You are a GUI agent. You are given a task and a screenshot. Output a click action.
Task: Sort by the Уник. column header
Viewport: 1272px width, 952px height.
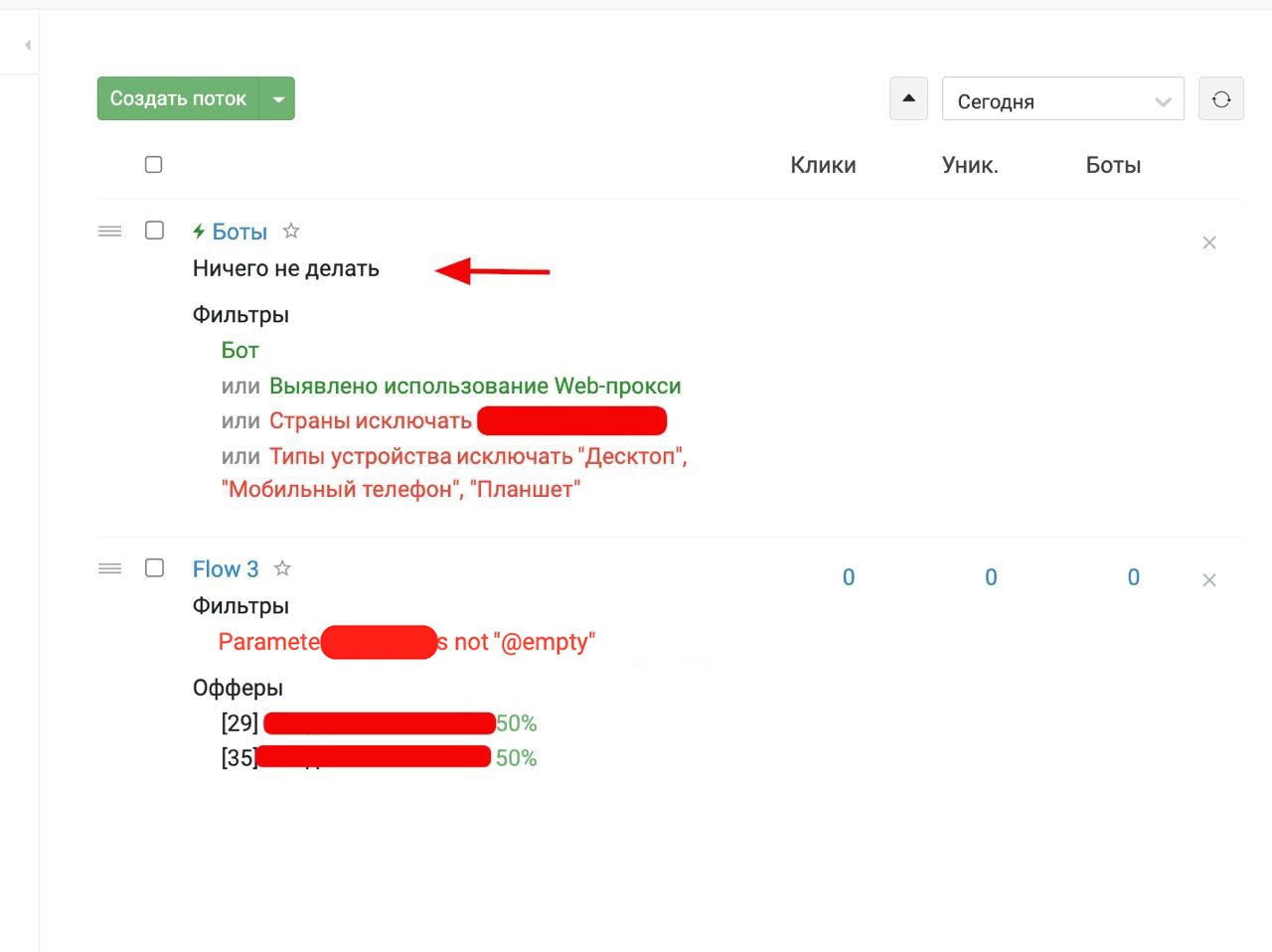tap(970, 165)
